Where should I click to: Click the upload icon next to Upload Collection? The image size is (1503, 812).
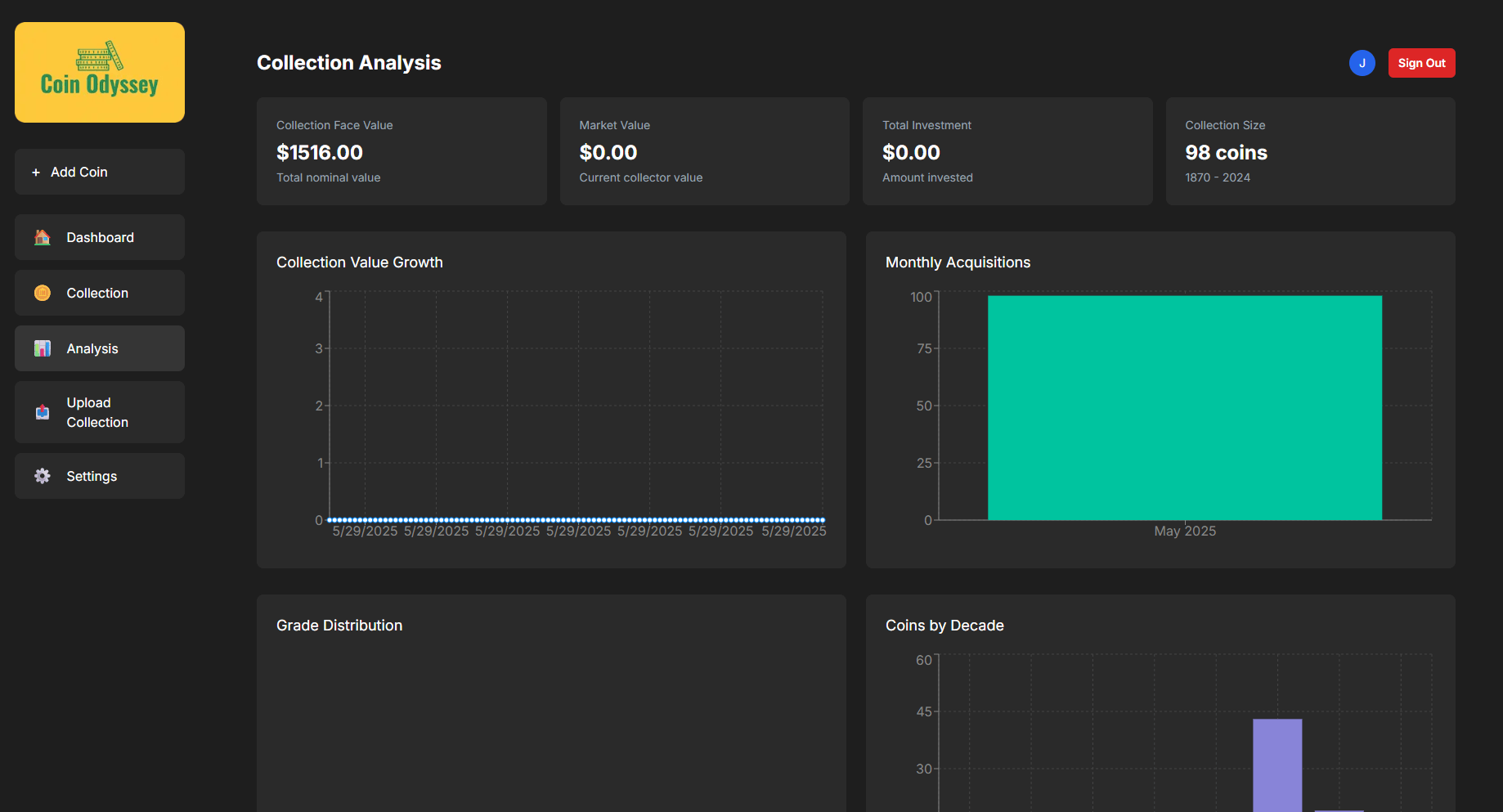[42, 412]
